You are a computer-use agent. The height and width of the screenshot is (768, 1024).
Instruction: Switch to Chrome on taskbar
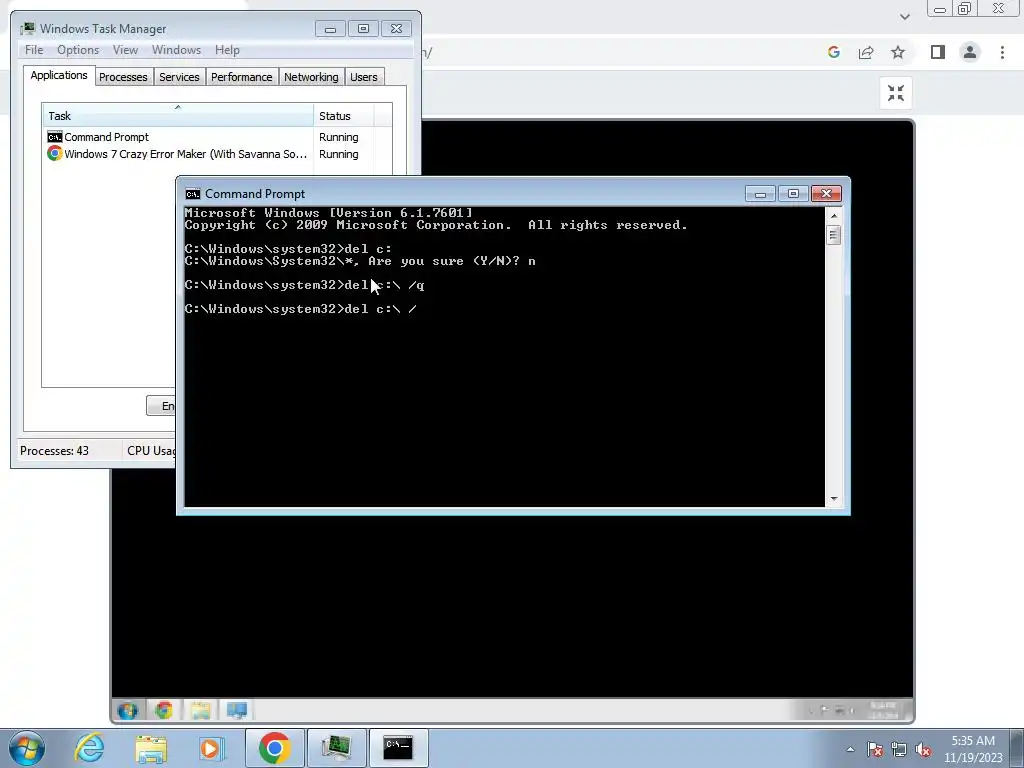tap(274, 748)
